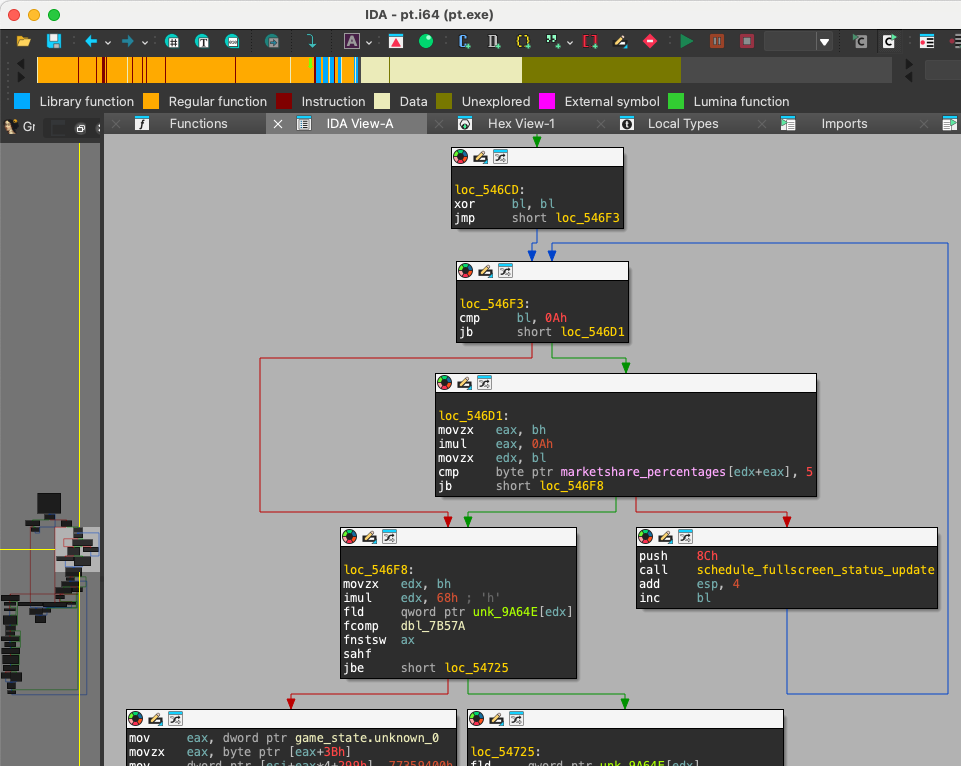This screenshot has height=766, width=961.
Task: Open the back-history dropdown arrow
Action: tap(108, 42)
